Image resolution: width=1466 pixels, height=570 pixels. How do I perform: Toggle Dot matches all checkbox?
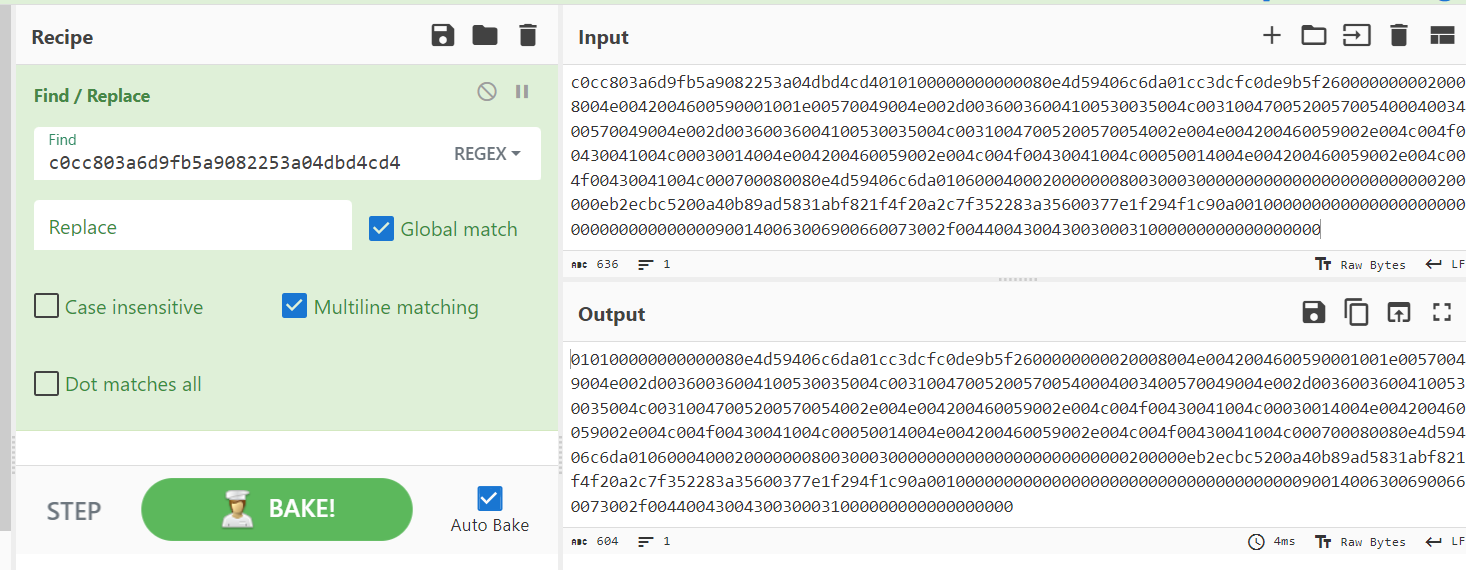(46, 384)
